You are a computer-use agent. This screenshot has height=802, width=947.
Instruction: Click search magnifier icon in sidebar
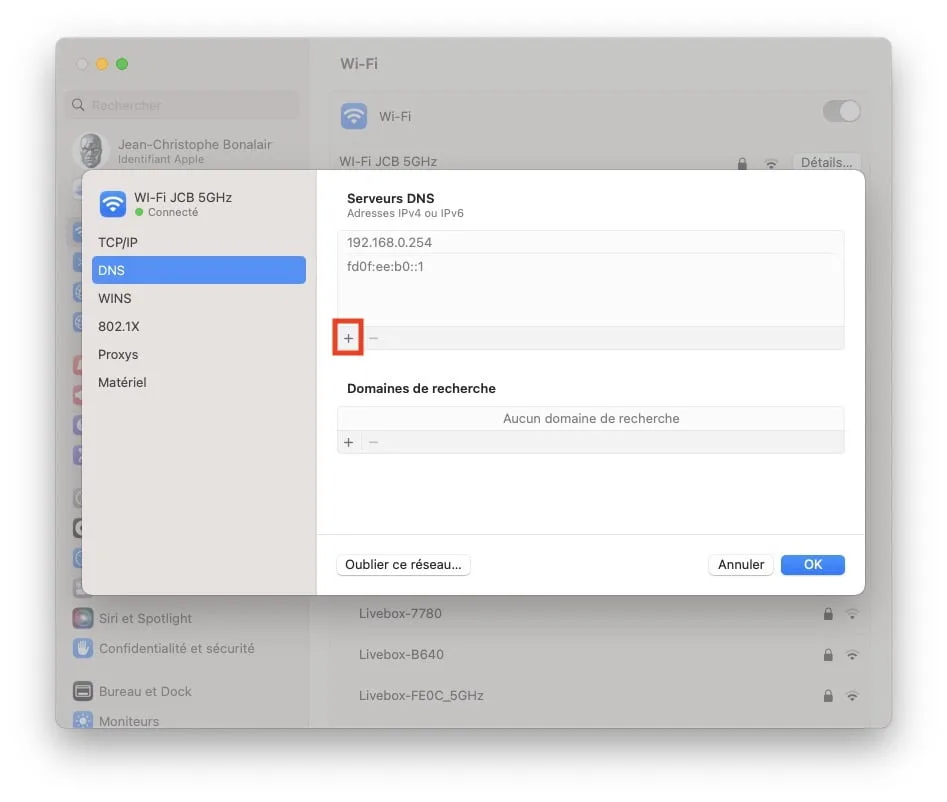[x=78, y=105]
